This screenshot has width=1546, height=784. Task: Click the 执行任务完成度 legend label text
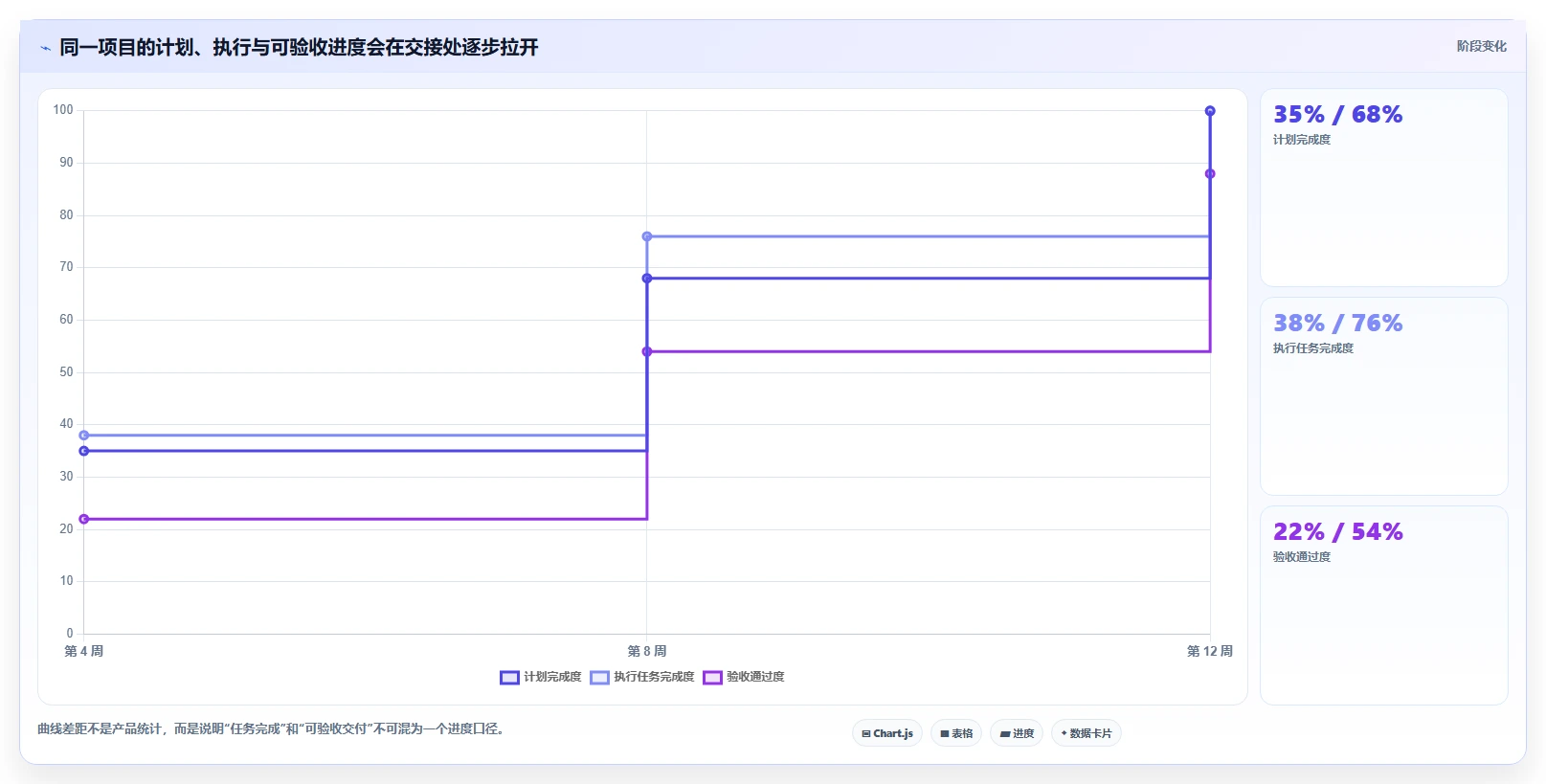click(x=654, y=677)
